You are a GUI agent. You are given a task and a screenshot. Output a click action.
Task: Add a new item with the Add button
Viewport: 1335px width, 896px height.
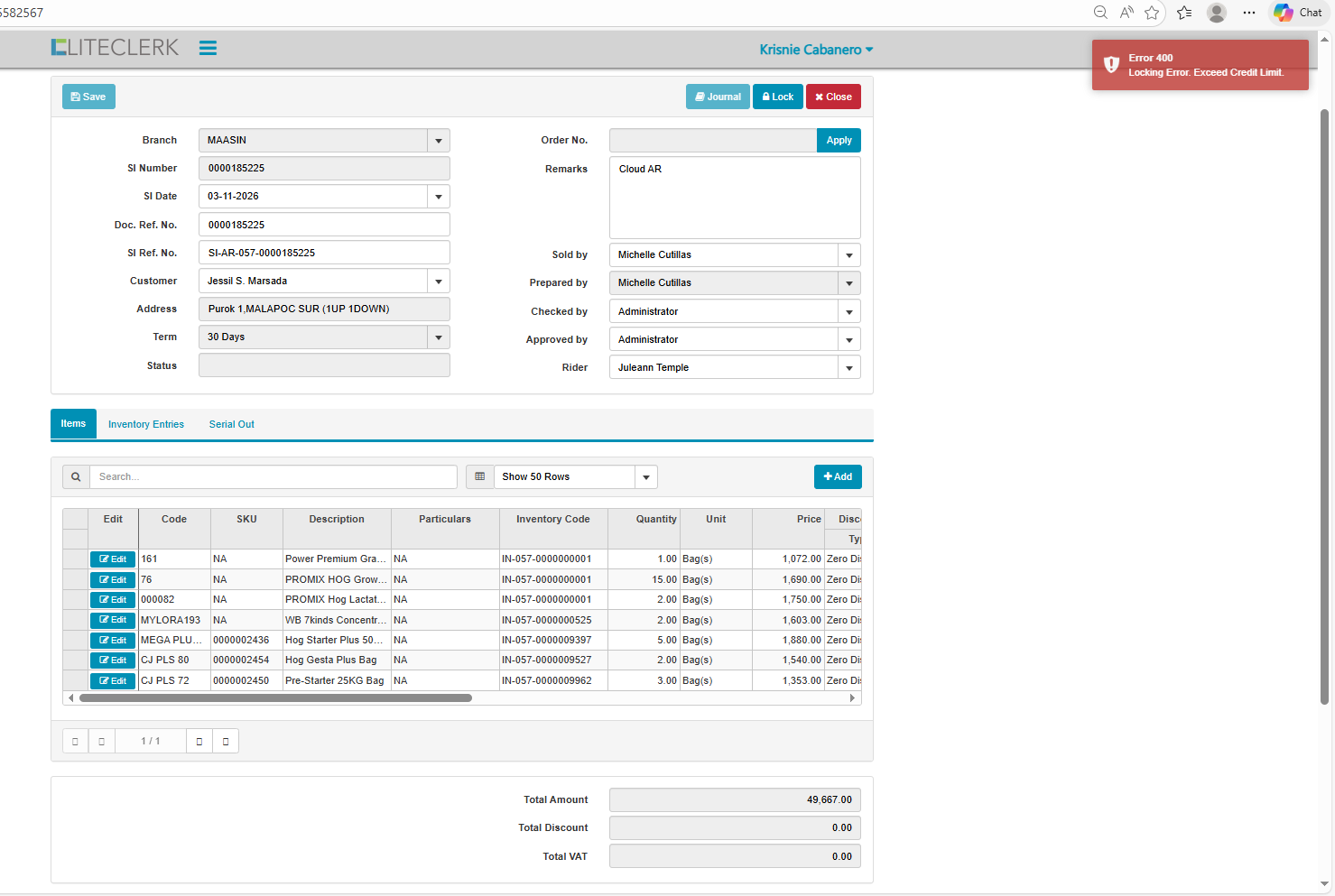[838, 476]
